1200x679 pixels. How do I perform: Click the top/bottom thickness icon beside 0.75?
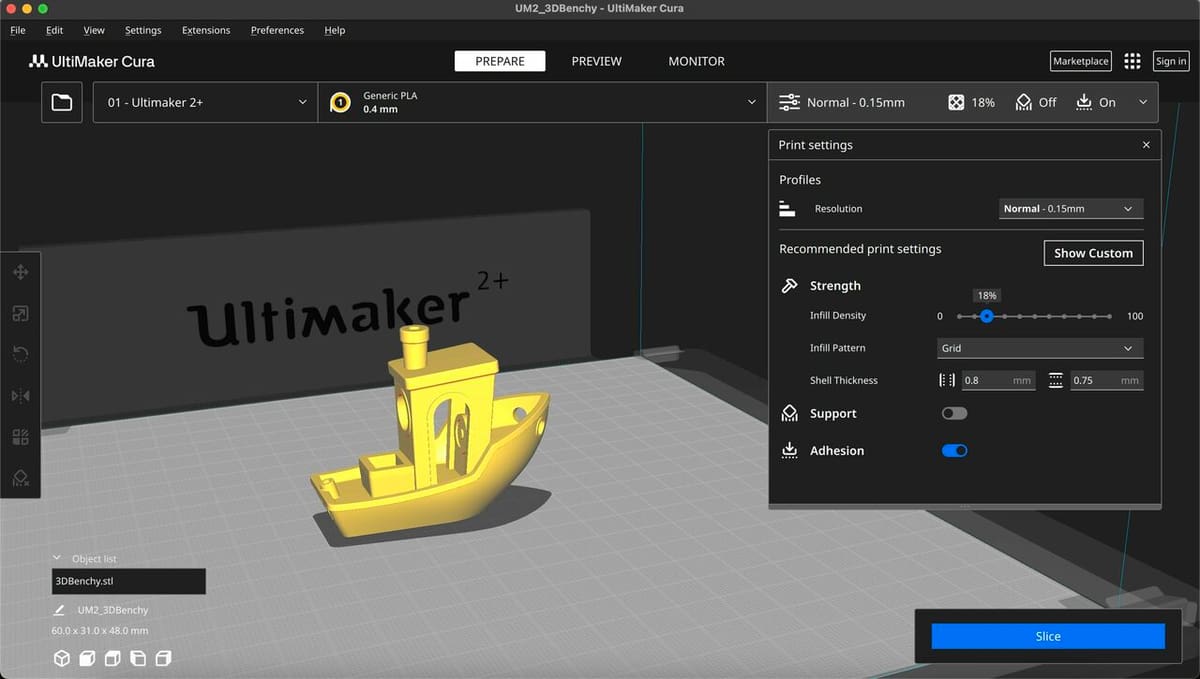pos(1056,380)
